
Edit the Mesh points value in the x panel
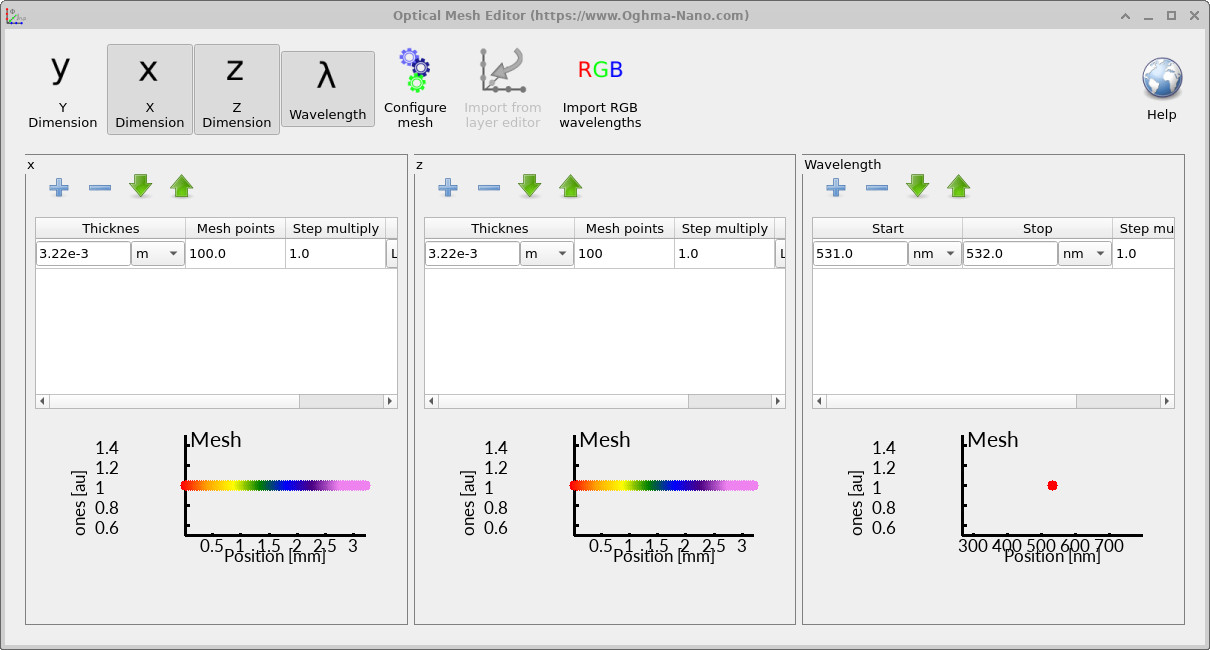234,253
